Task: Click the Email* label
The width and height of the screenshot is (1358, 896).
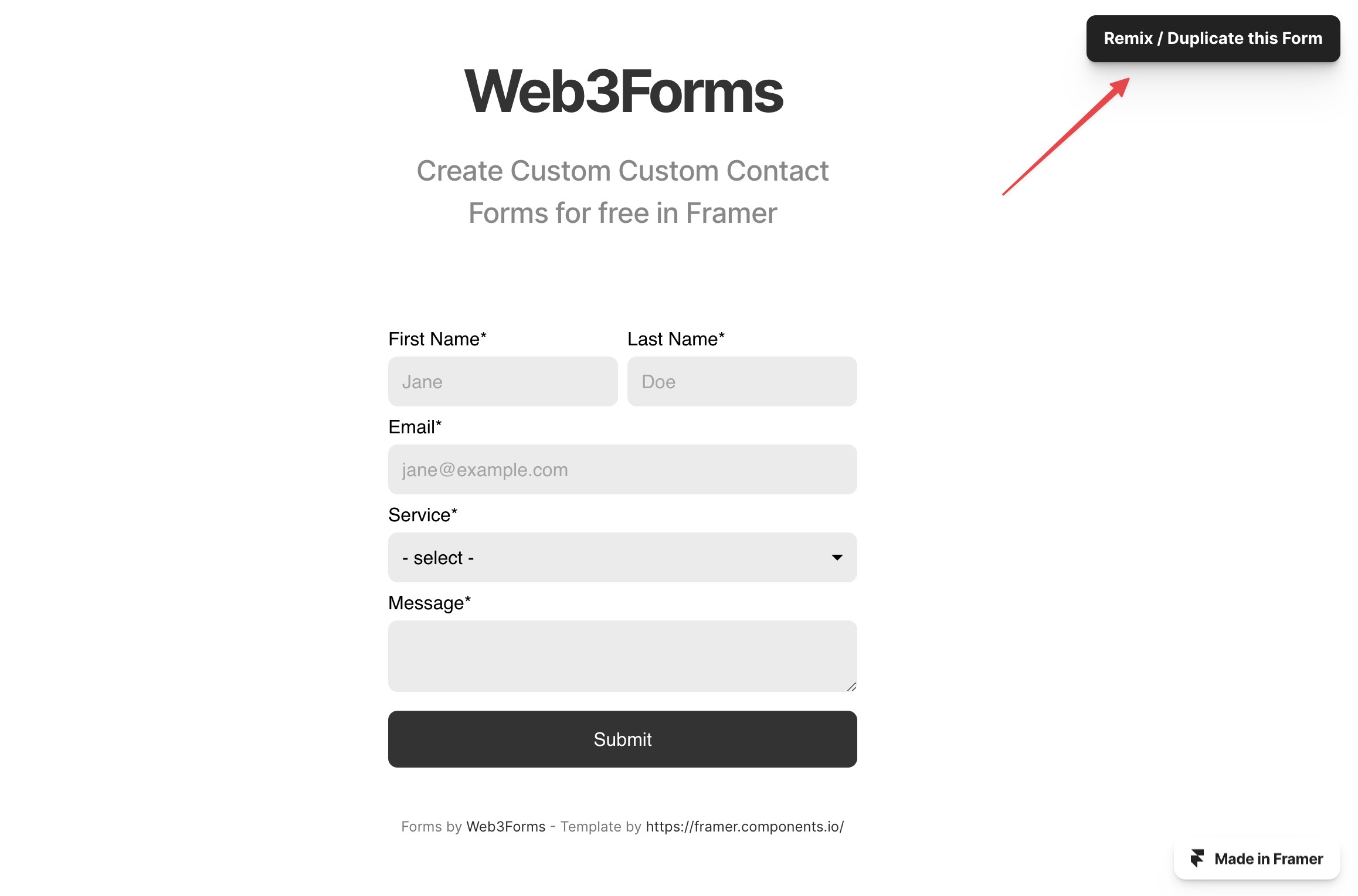Action: click(x=415, y=427)
